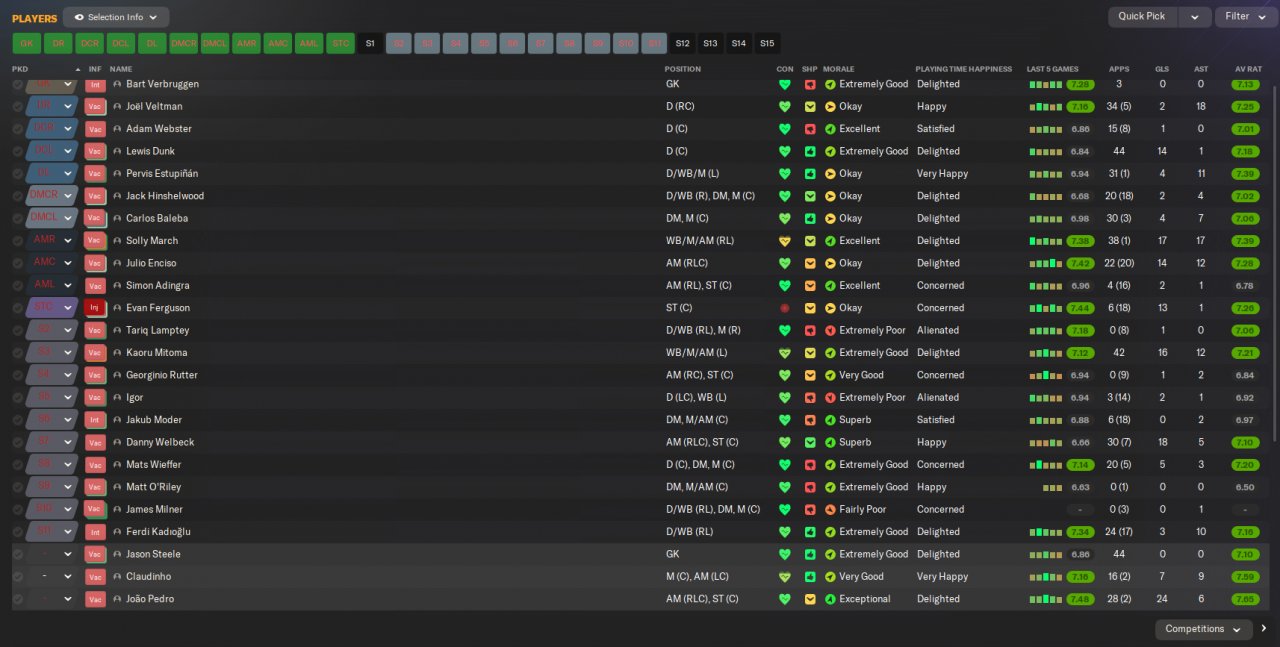Click the condition heart for Claudinho
The width and height of the screenshot is (1280, 647).
tap(785, 576)
